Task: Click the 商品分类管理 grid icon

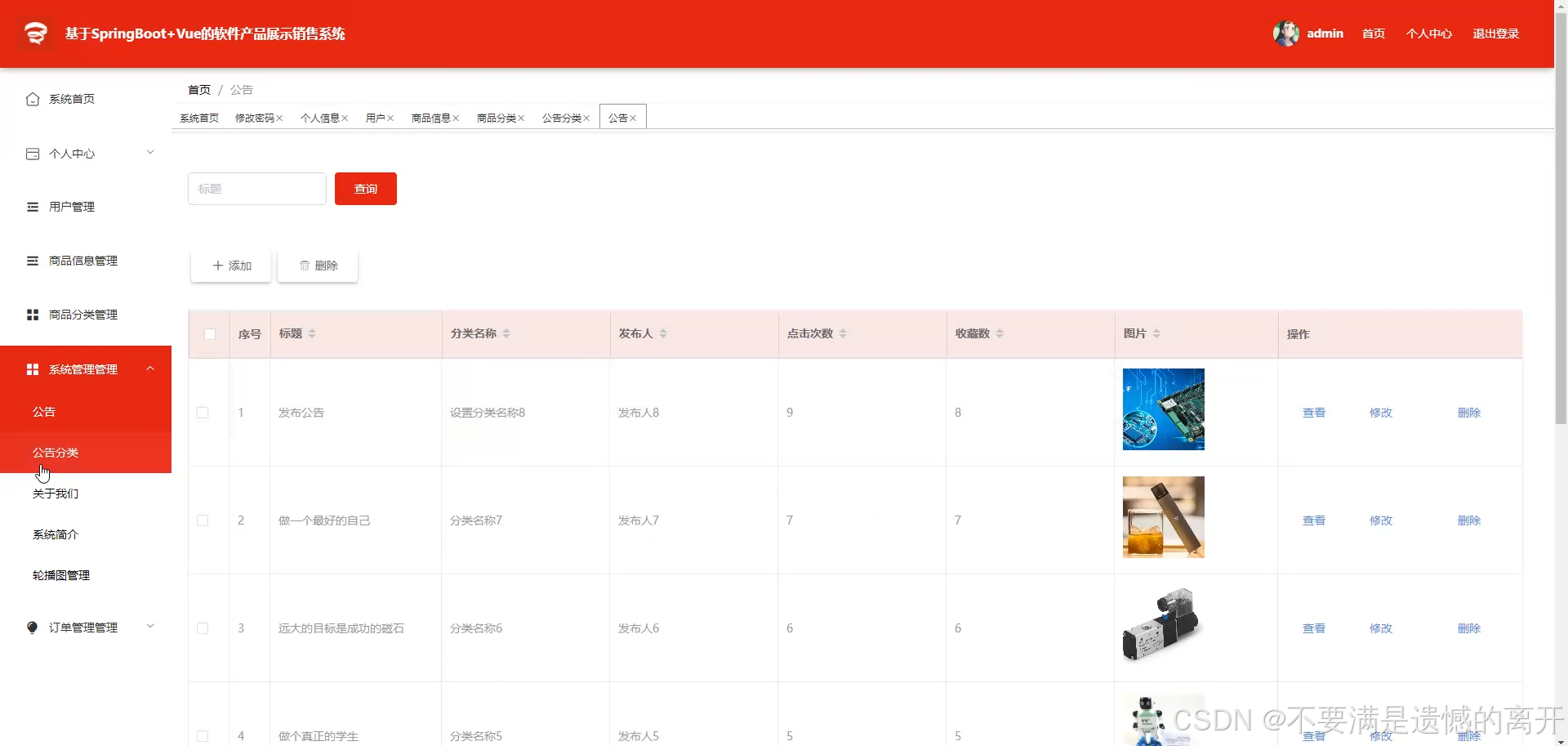Action: click(x=33, y=315)
